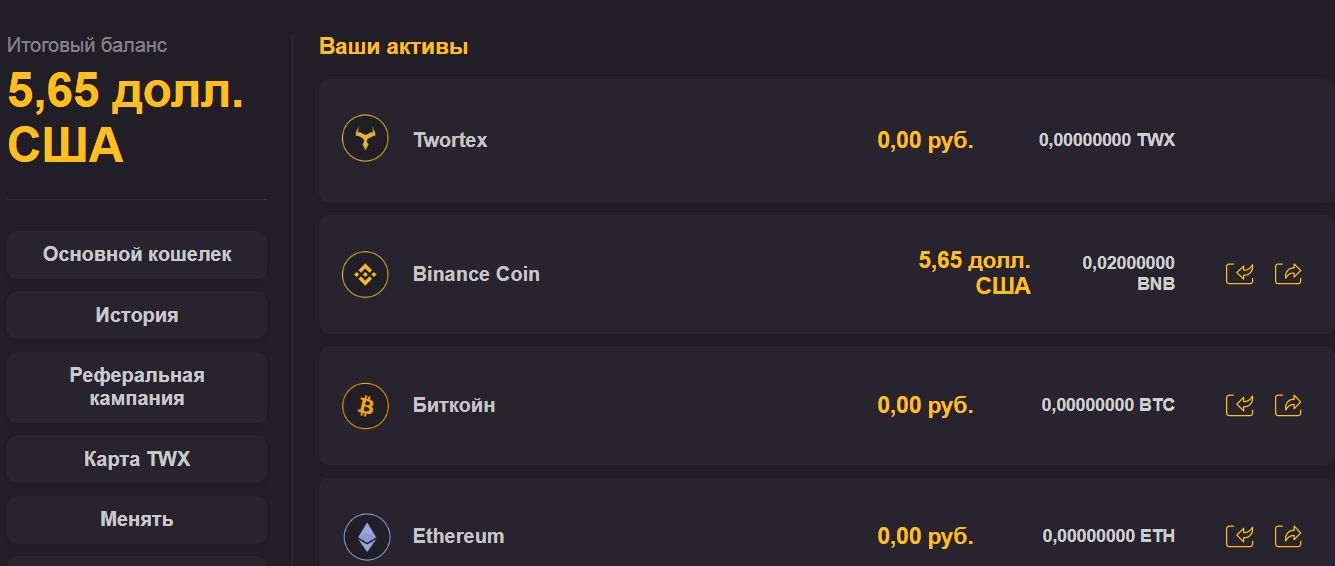This screenshot has height=566, width=1335.
Task: Click the Ваши активы heading
Action: (x=393, y=46)
